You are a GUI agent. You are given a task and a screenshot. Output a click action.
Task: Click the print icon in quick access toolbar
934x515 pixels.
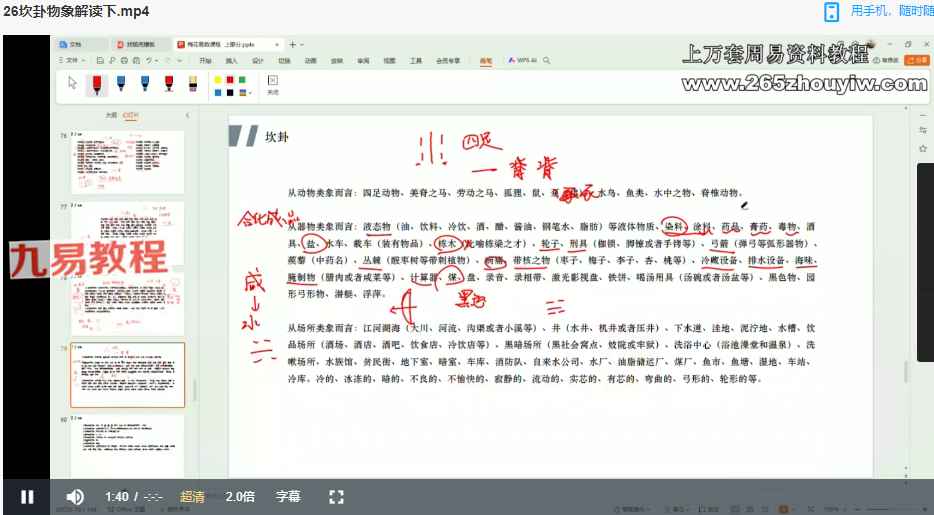tap(124, 60)
